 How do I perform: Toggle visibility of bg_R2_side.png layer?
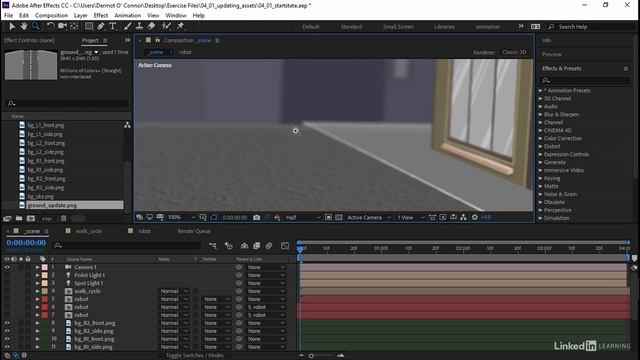[7, 331]
